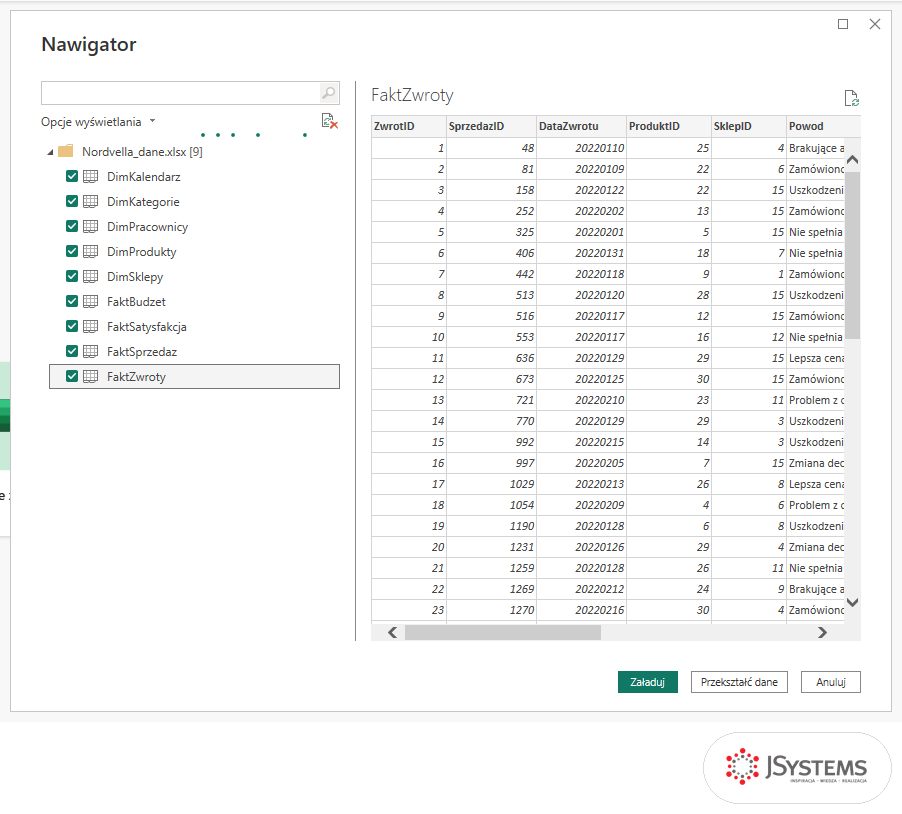
Task: Click the table icon next to FaktSprzedaz
Action: tap(90, 351)
